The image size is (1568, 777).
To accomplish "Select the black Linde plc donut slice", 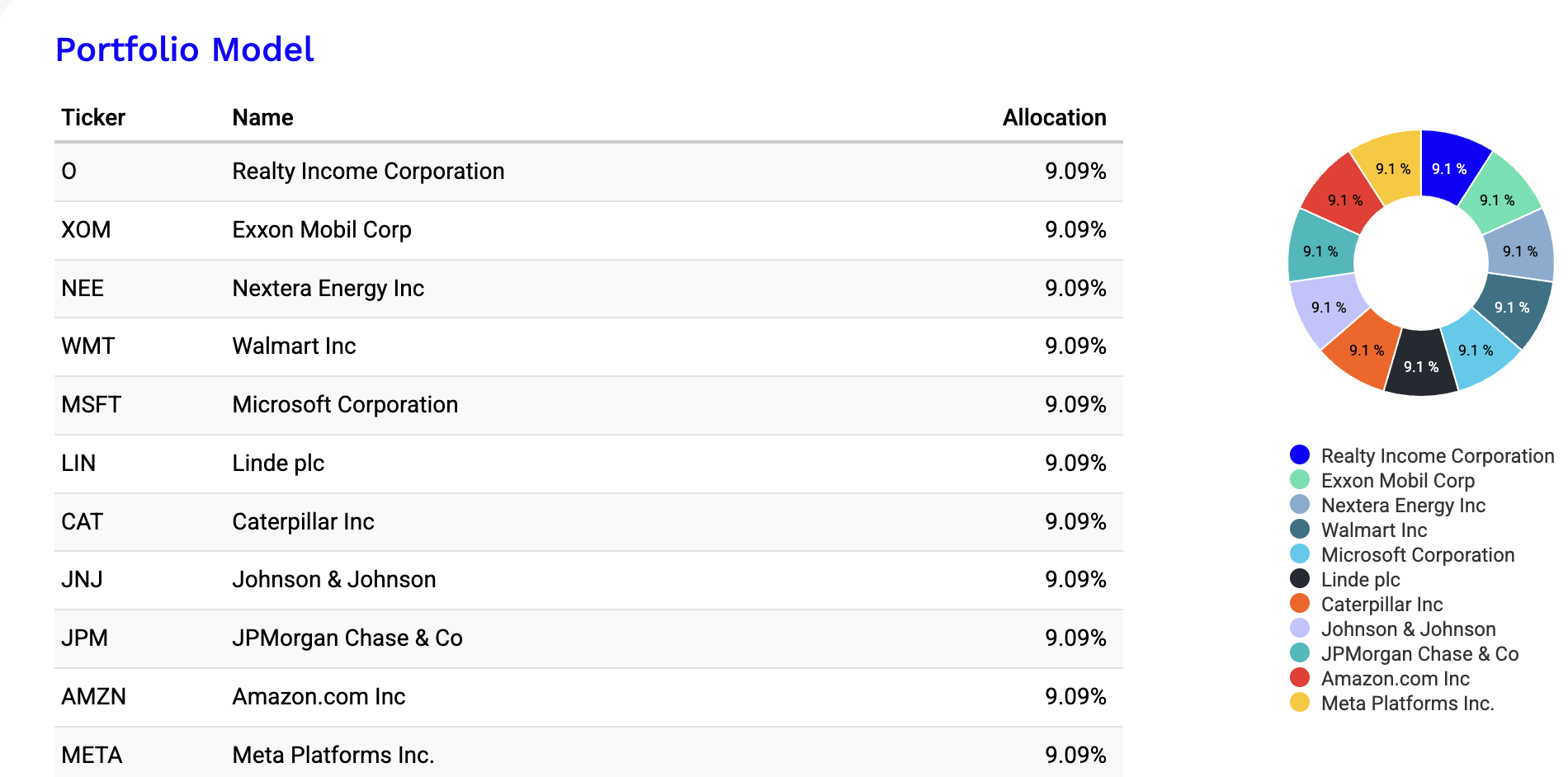I will tap(1421, 365).
